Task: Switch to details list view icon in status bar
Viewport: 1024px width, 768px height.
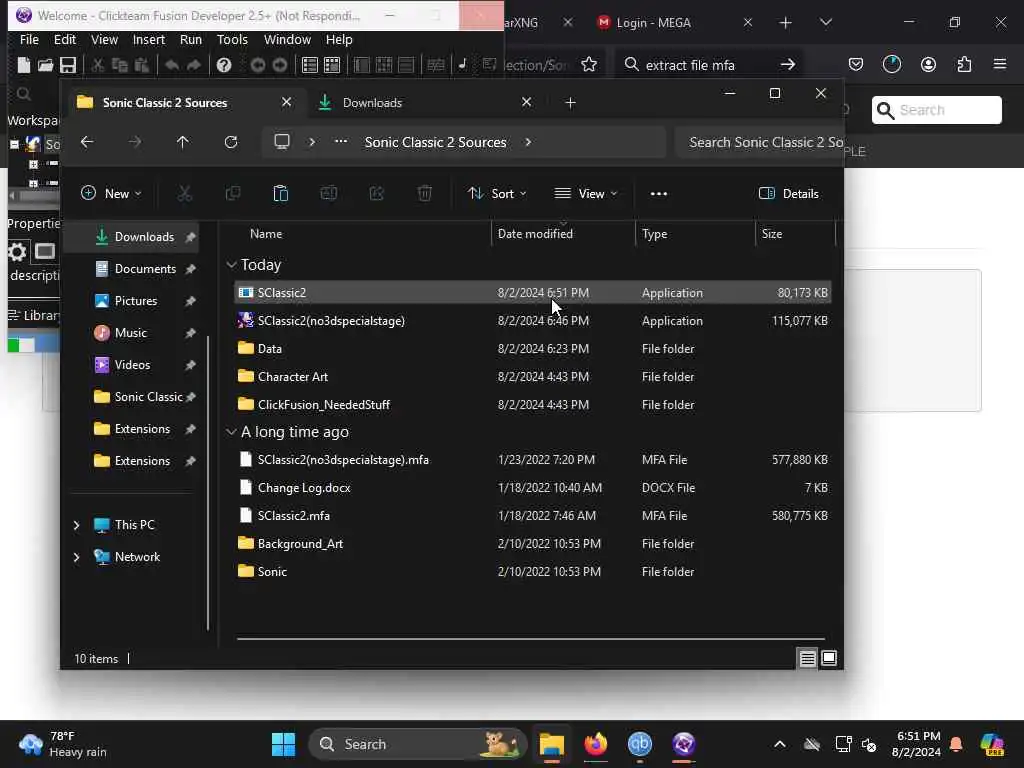Action: pyautogui.click(x=807, y=658)
